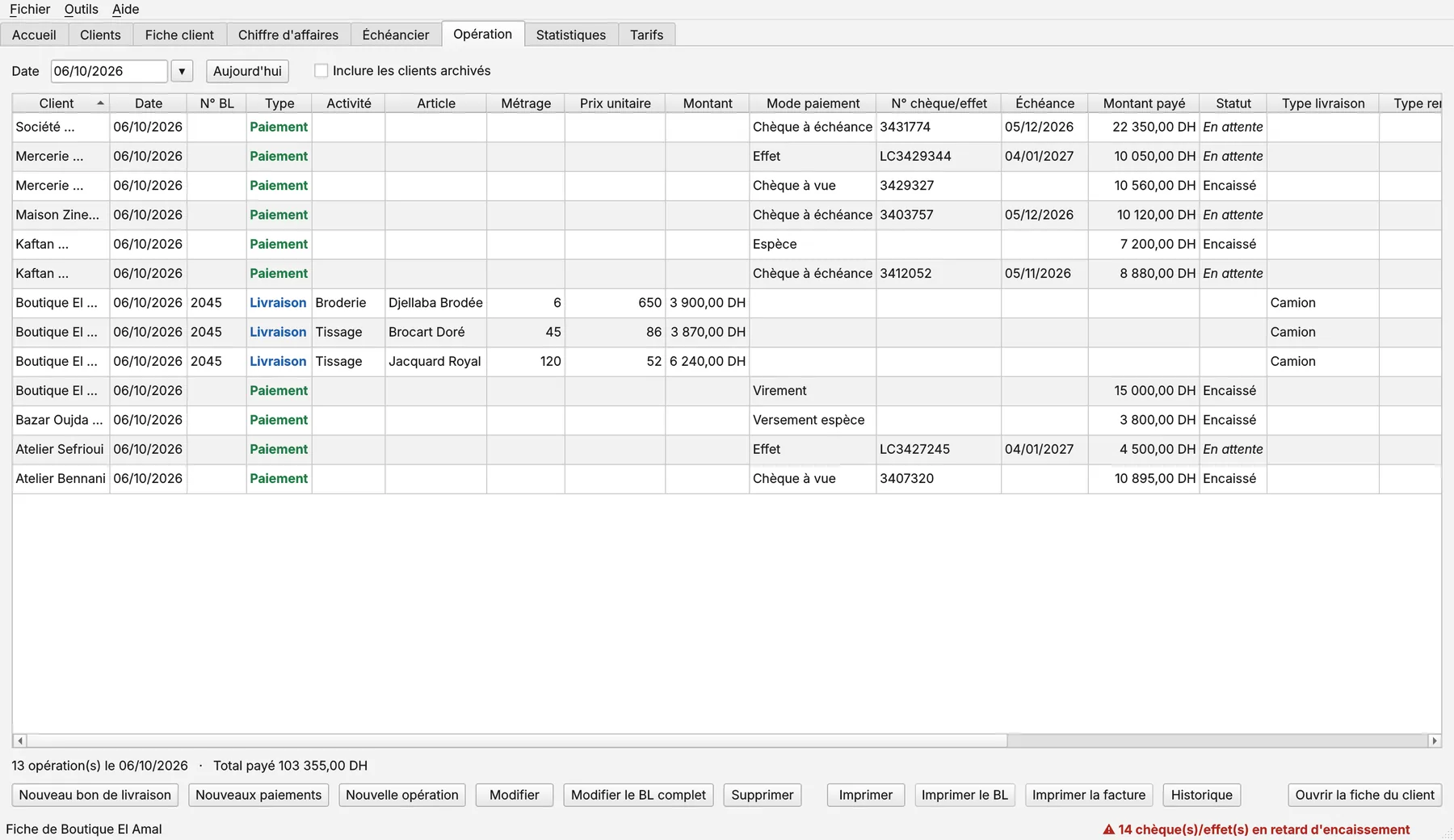Click the horizontal scrollbar left arrow
The height and width of the screenshot is (840, 1454).
20,741
